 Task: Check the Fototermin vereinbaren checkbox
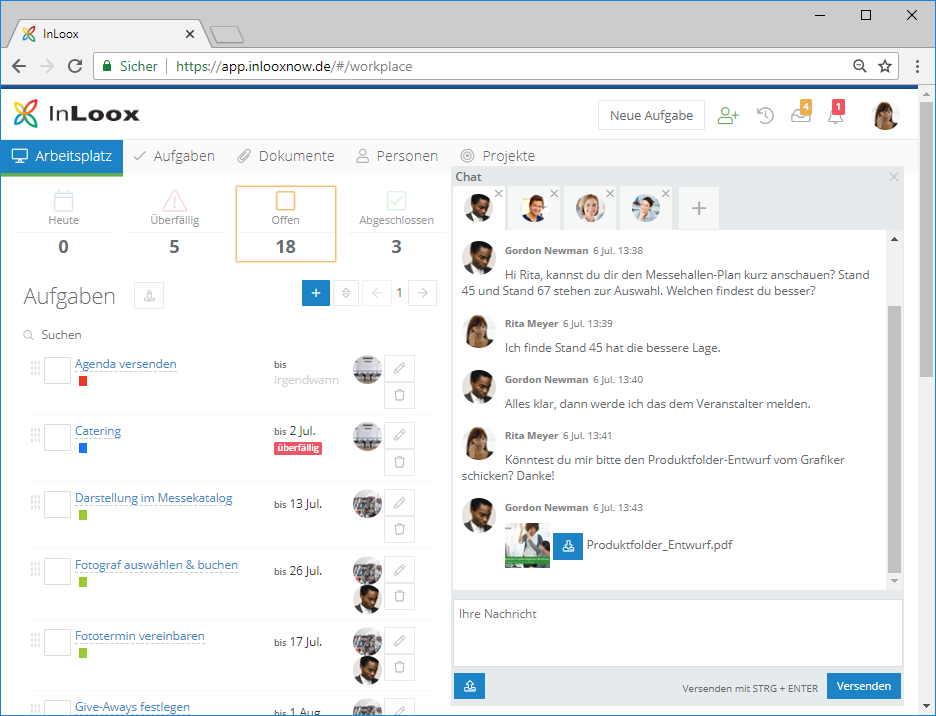click(x=57, y=643)
